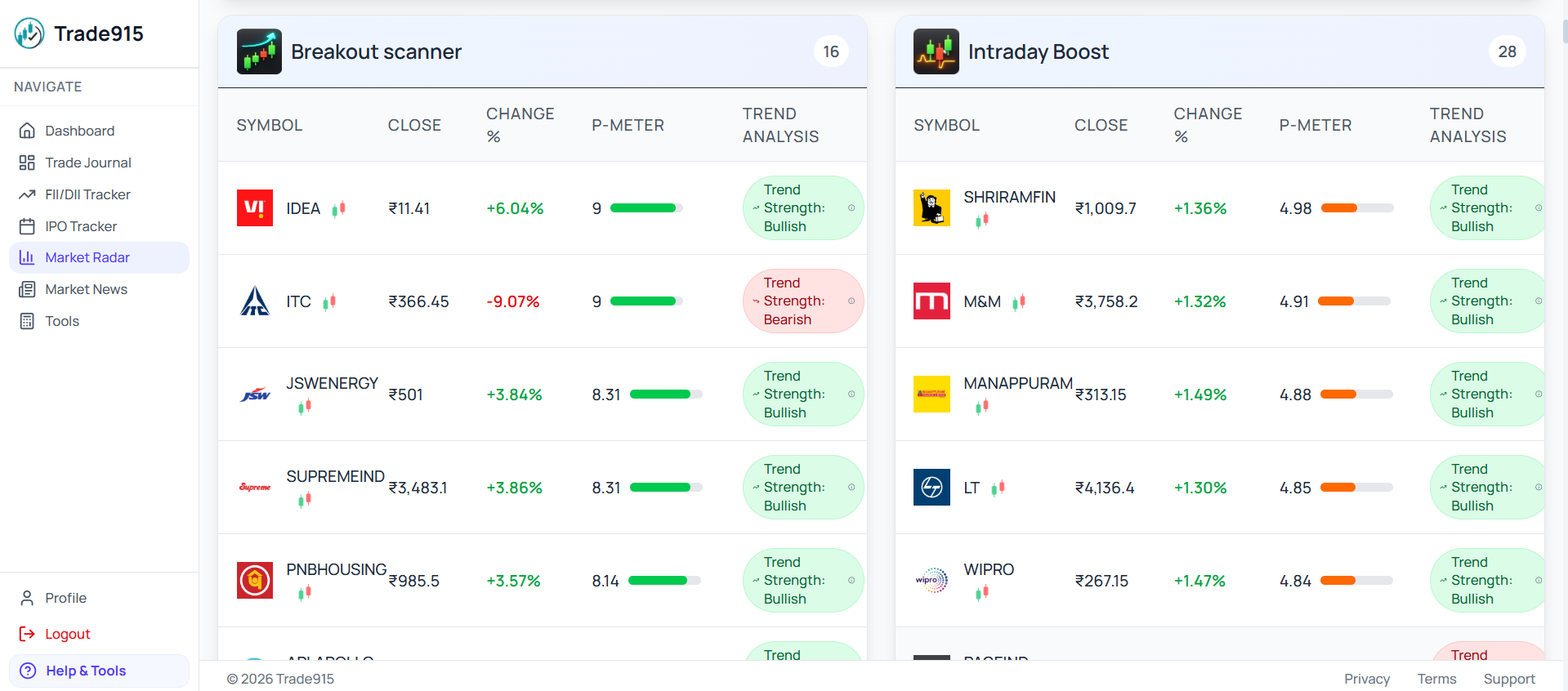Click the Logout link
The image size is (1568, 691).
click(x=67, y=634)
